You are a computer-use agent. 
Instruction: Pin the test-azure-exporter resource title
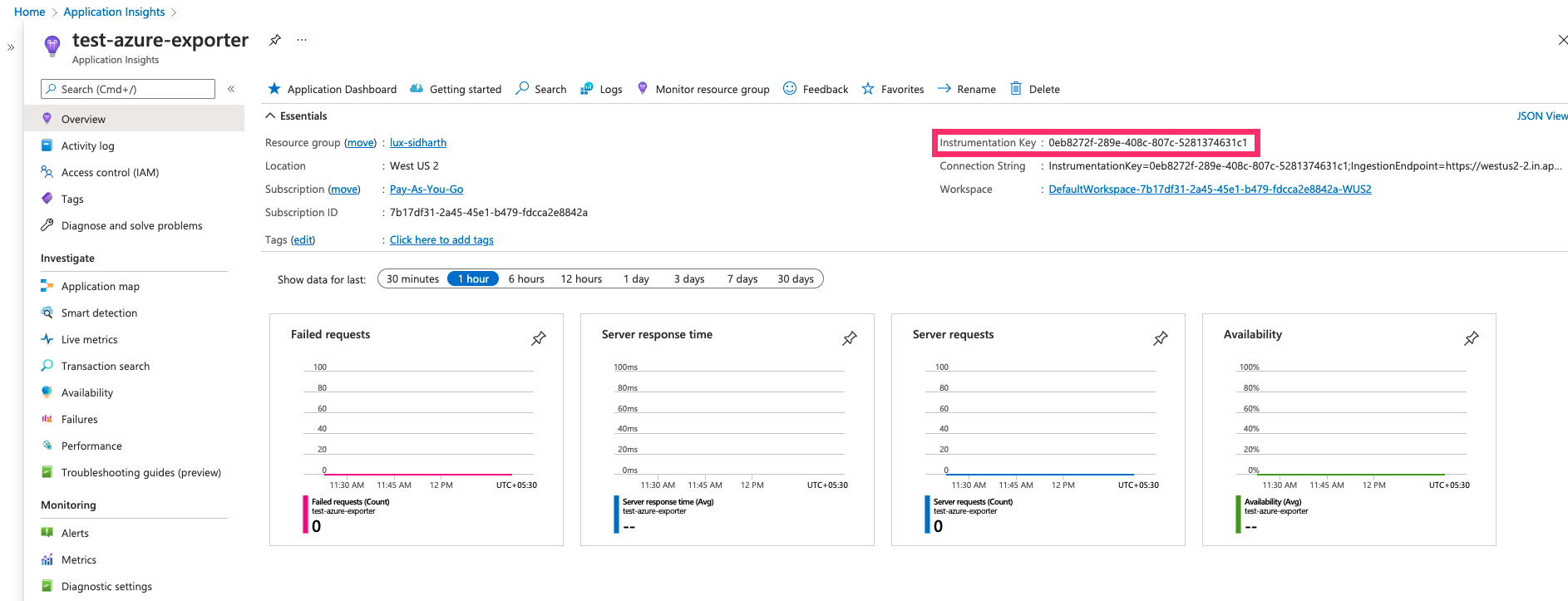pyautogui.click(x=275, y=40)
